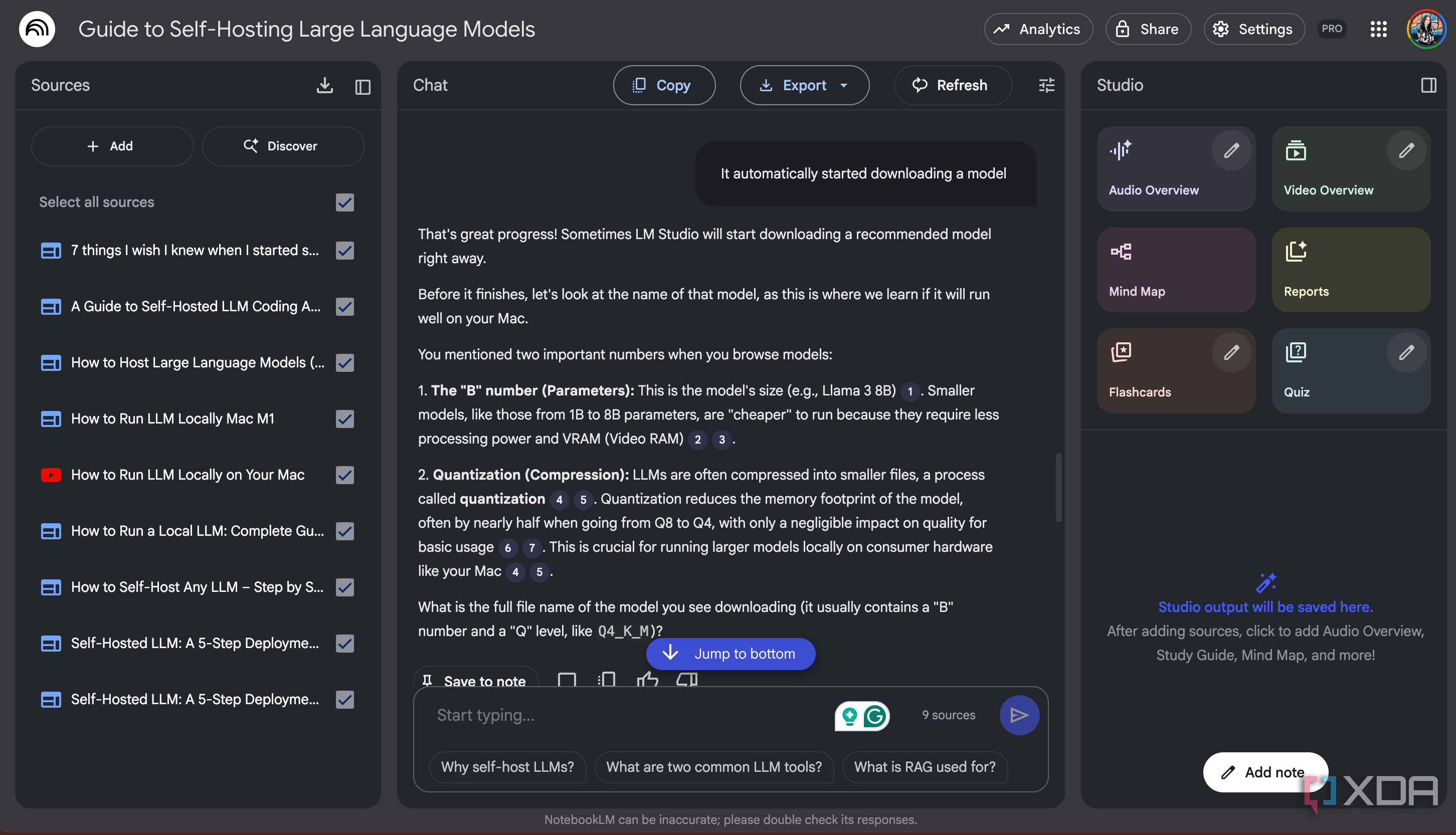Open source '7 things I wish I knew when I started s...'

pos(195,251)
